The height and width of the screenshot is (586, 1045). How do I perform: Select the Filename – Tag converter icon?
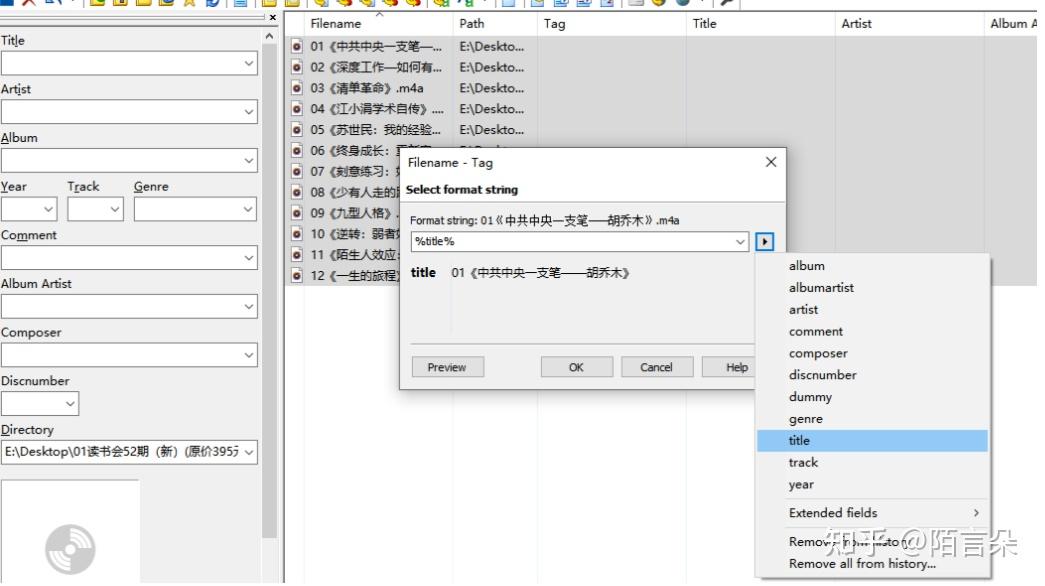click(x=343, y=5)
